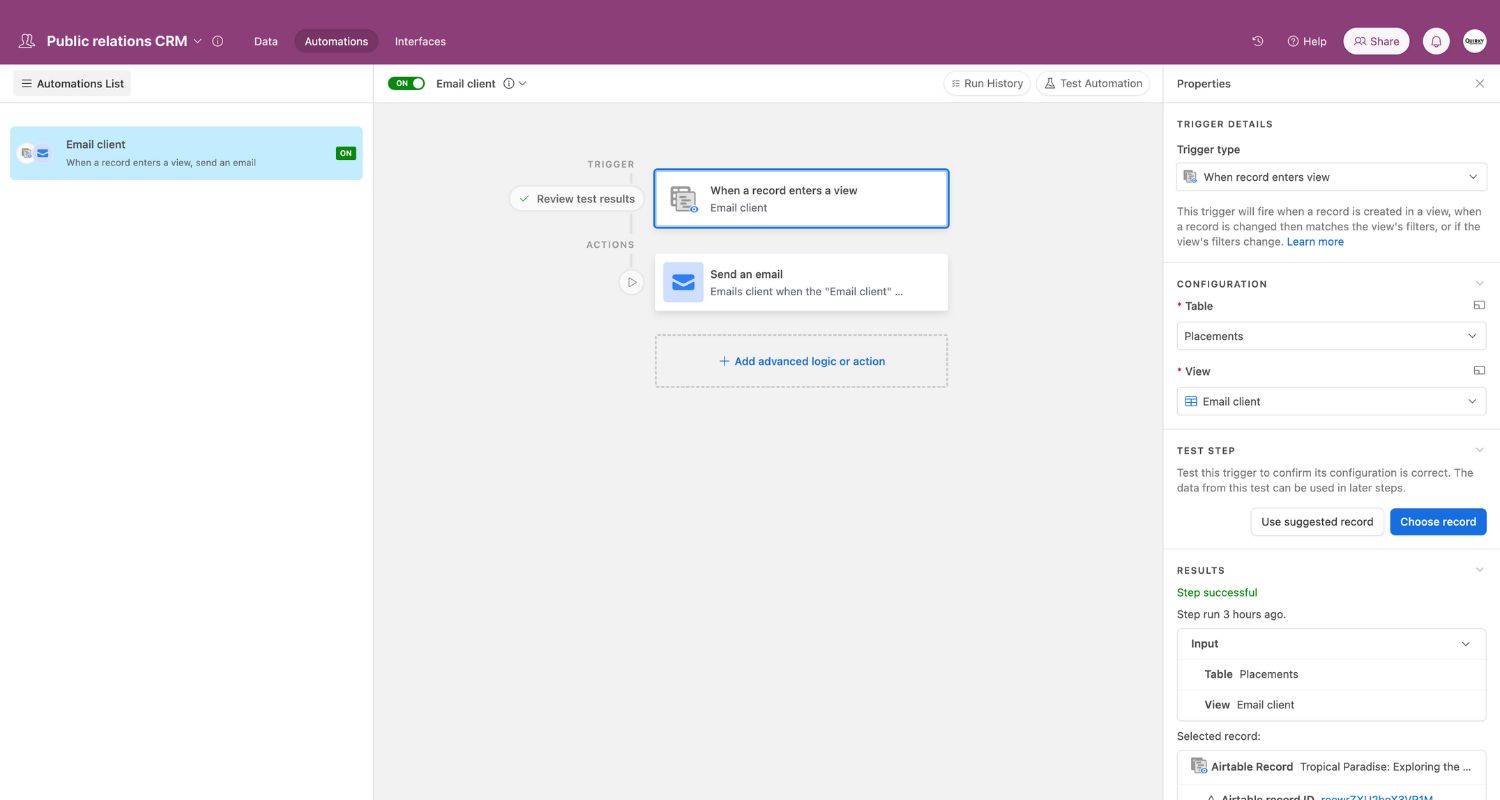Collapse the Results section

(x=1480, y=570)
